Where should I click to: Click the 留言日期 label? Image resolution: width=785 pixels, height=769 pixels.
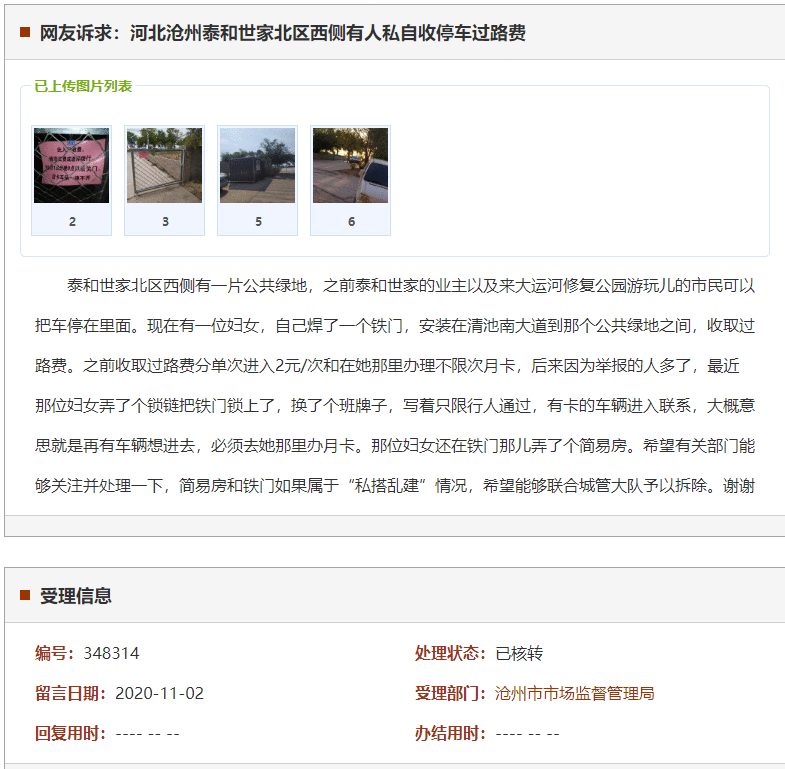[x=71, y=693]
